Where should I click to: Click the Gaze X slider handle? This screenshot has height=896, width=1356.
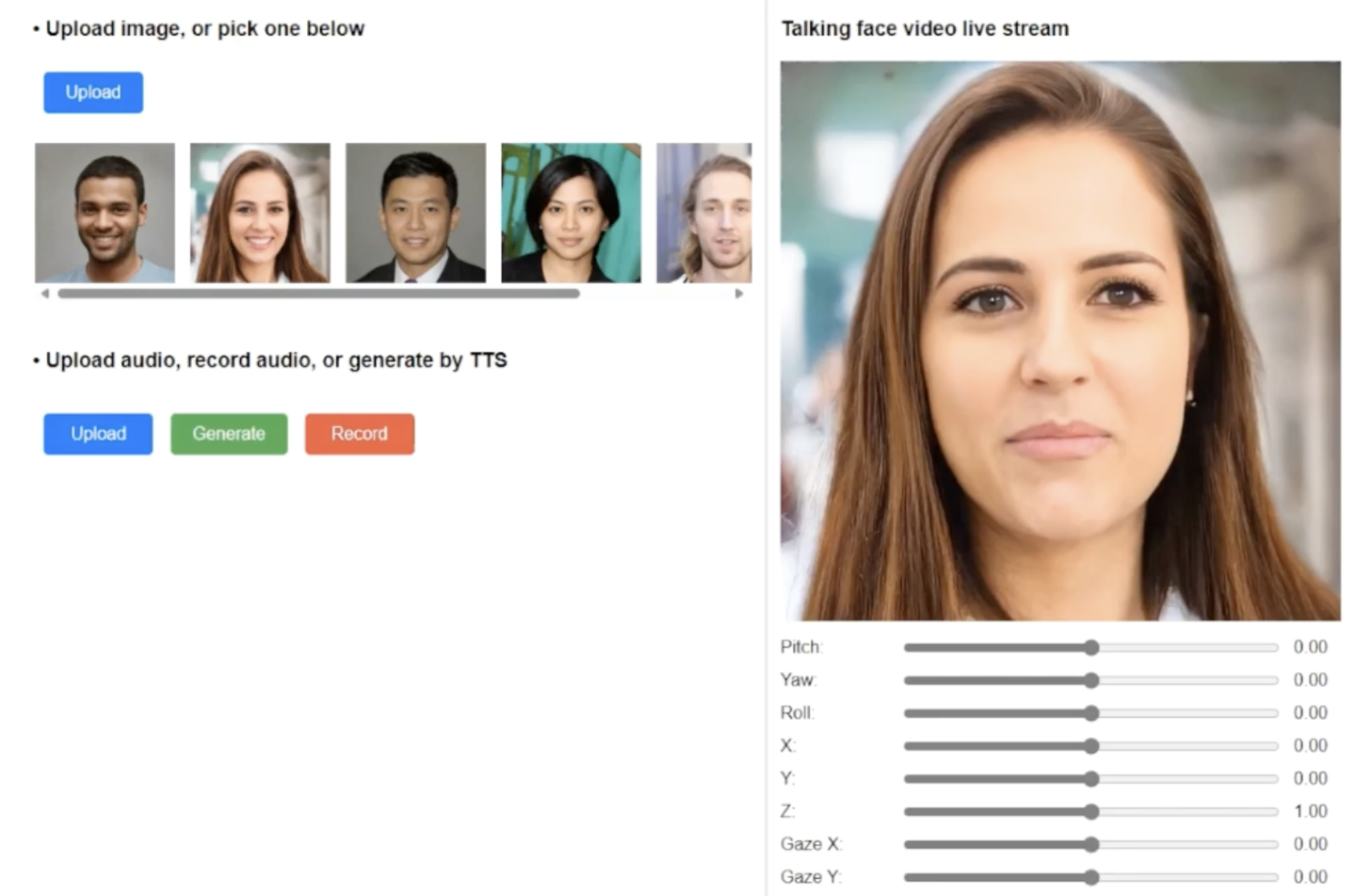point(1091,844)
